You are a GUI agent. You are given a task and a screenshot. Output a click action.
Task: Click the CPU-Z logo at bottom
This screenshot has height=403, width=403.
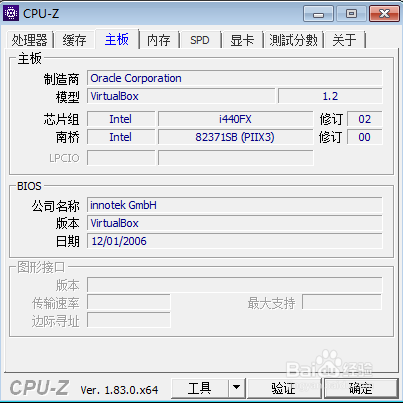(39, 388)
